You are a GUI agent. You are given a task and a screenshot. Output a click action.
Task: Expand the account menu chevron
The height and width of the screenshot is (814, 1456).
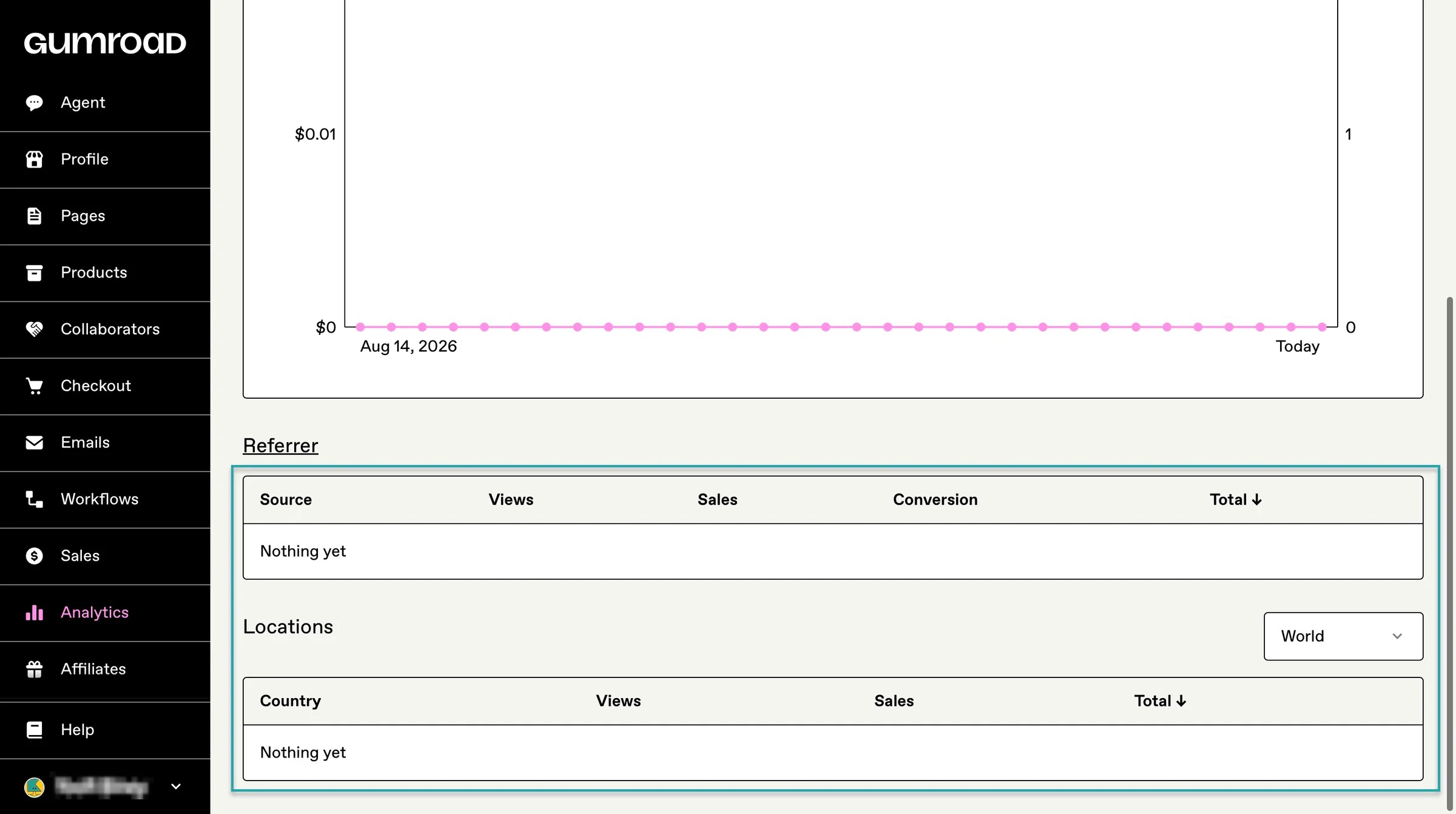176,787
